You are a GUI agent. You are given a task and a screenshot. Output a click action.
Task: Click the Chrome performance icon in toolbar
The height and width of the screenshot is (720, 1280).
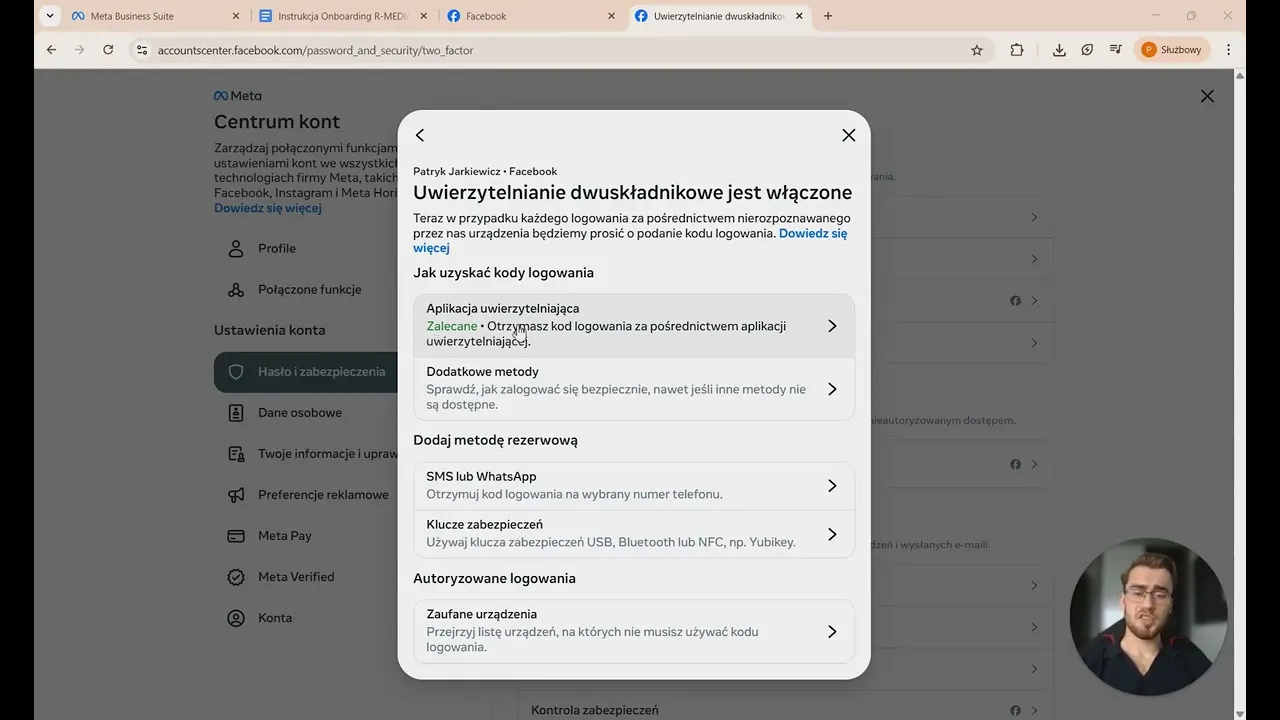pyautogui.click(x=1087, y=50)
